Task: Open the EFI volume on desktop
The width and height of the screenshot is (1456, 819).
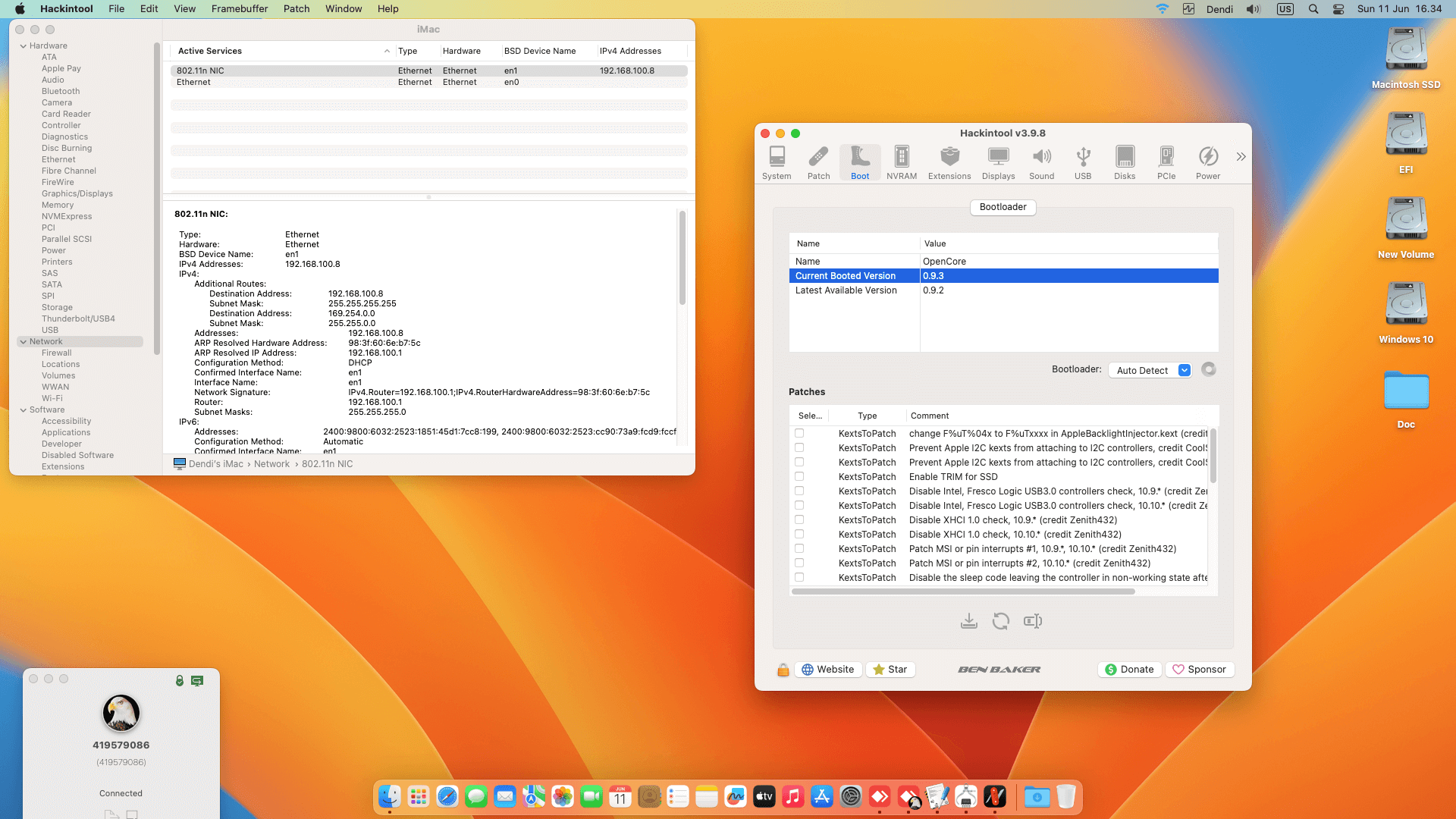Action: pos(1406,143)
